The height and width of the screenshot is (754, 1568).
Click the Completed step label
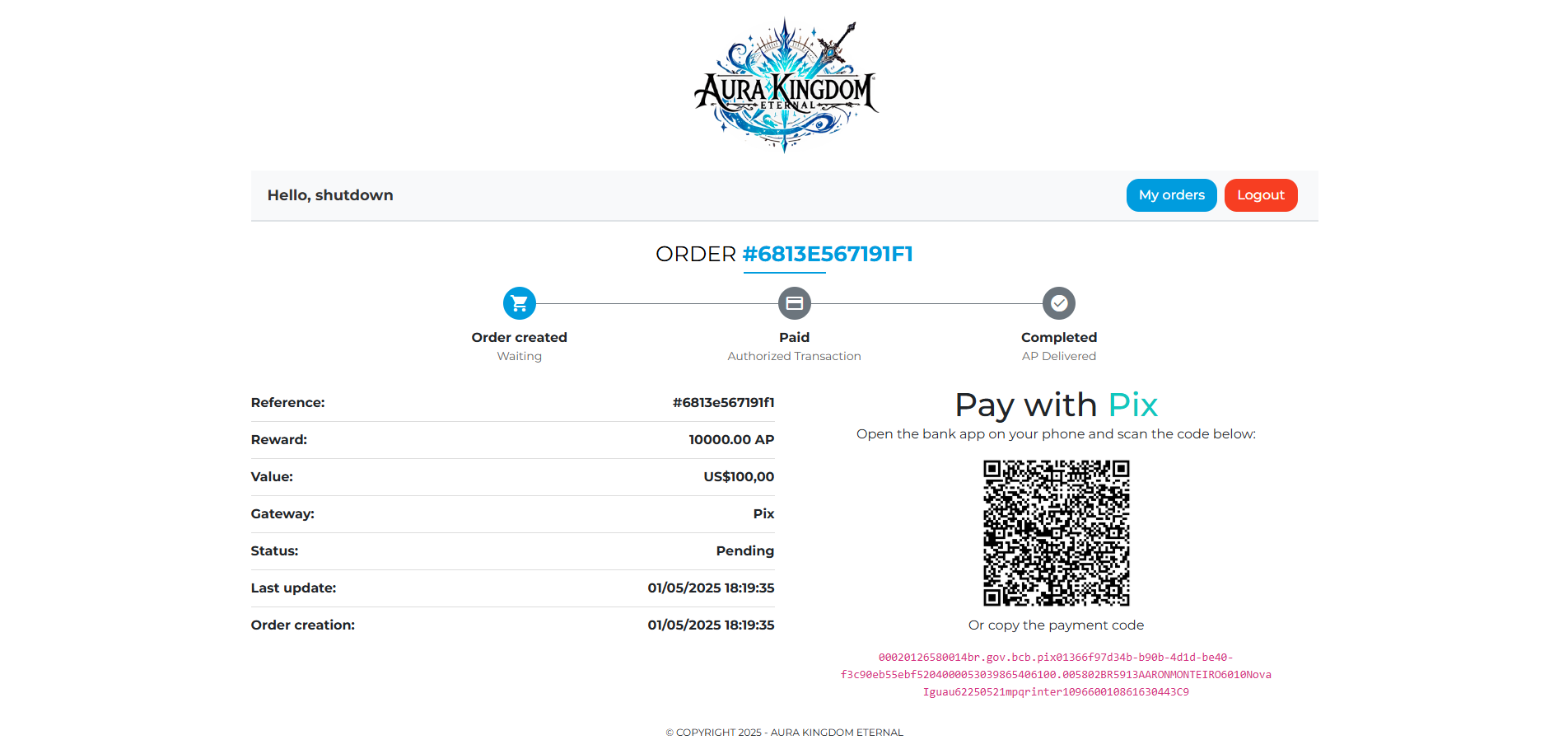click(x=1059, y=337)
